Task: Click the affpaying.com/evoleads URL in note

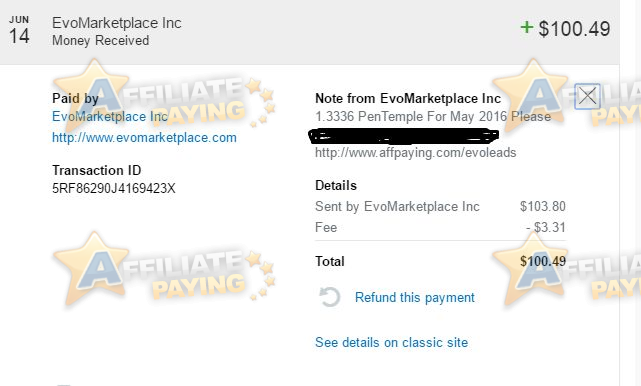Action: 415,153
